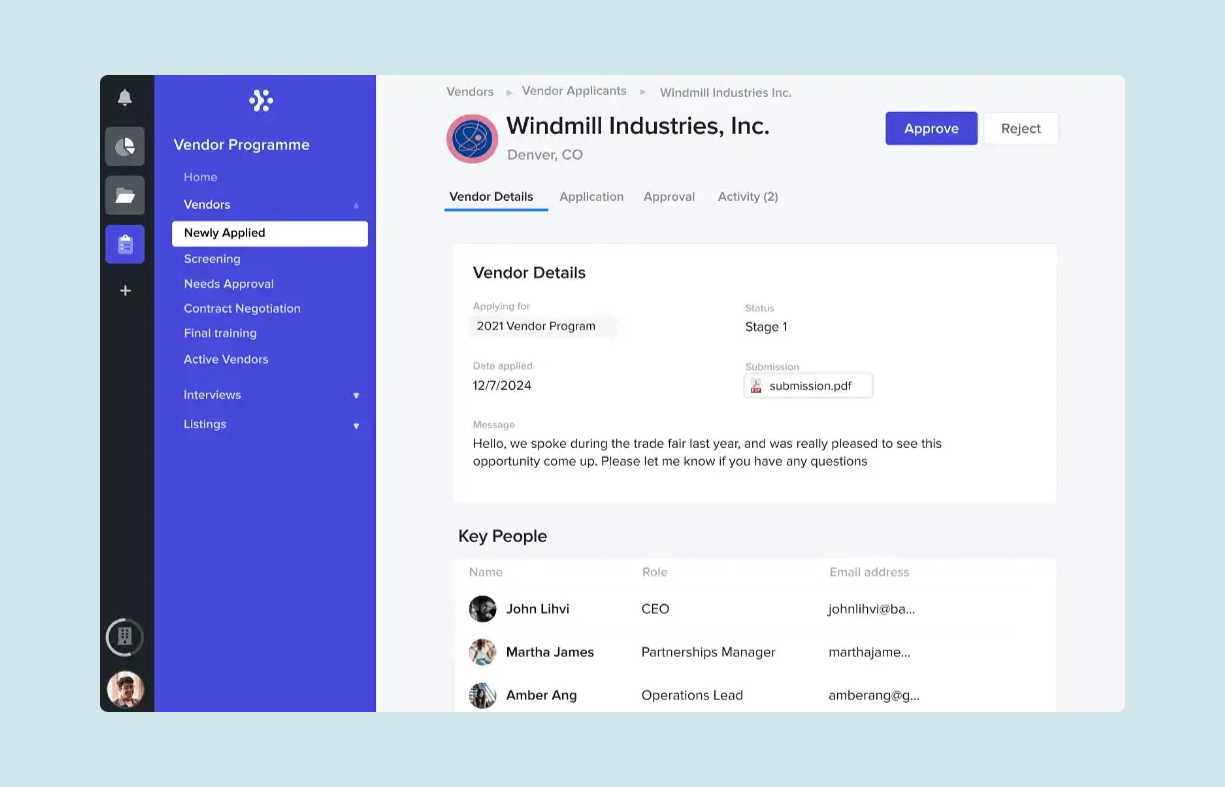Click the Vendor Programme heading

pos(241,145)
